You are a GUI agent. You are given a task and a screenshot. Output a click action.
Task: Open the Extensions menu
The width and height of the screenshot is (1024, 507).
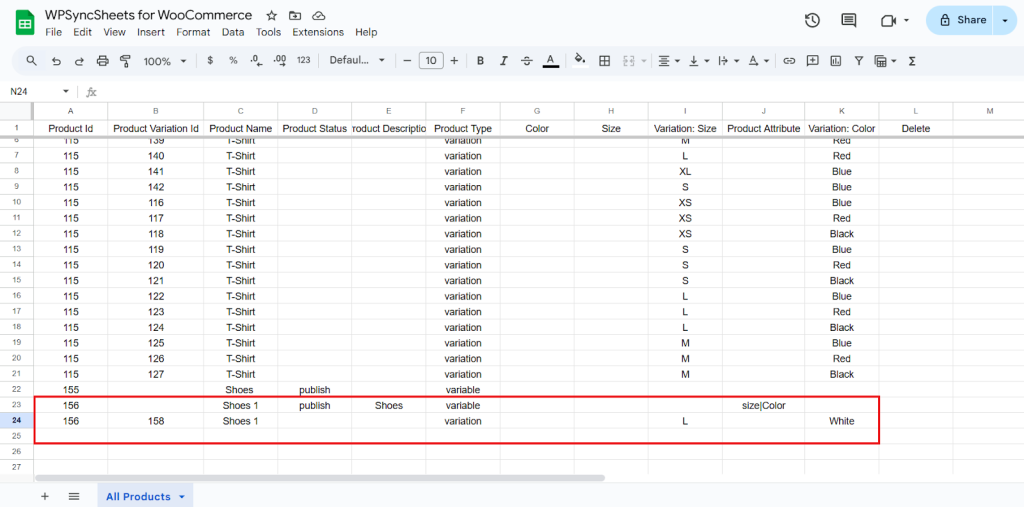tap(318, 32)
